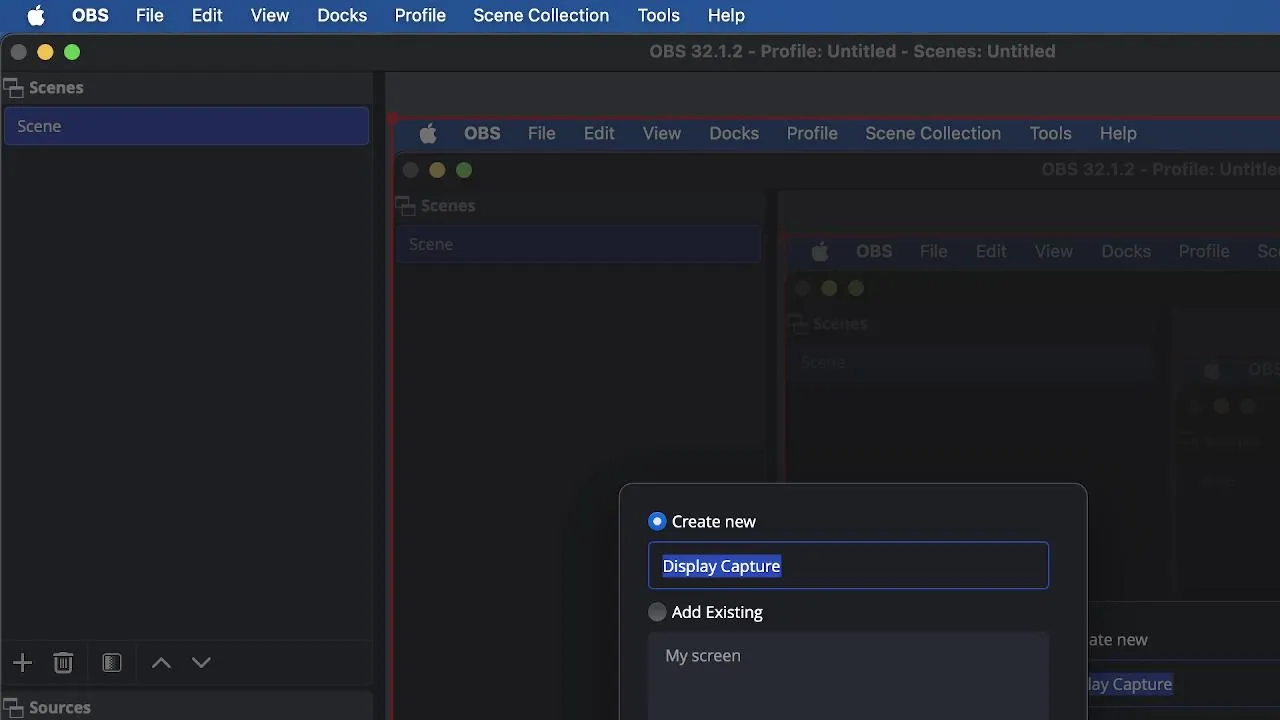
Task: Open the View menu
Action: click(270, 15)
